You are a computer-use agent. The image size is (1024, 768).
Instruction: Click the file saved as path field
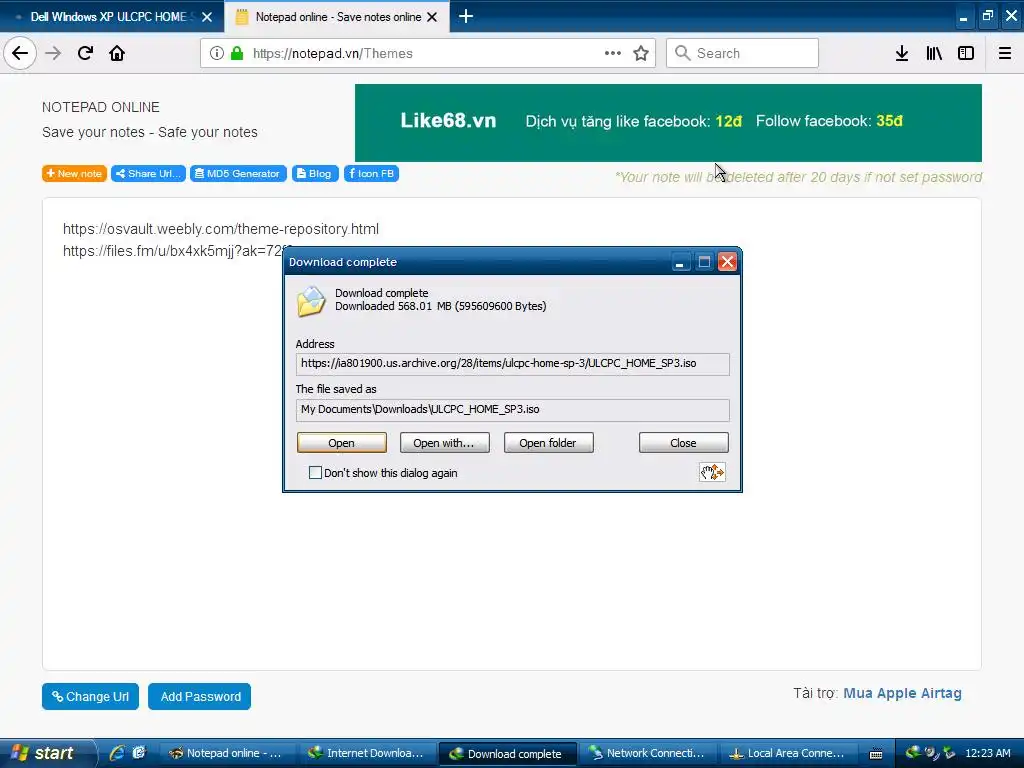[x=513, y=409]
